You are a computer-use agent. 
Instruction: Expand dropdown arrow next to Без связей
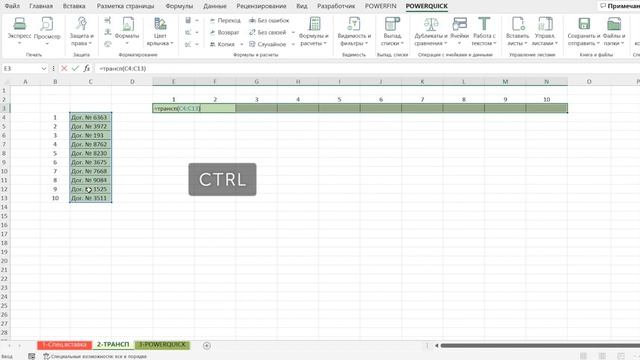[x=293, y=32]
